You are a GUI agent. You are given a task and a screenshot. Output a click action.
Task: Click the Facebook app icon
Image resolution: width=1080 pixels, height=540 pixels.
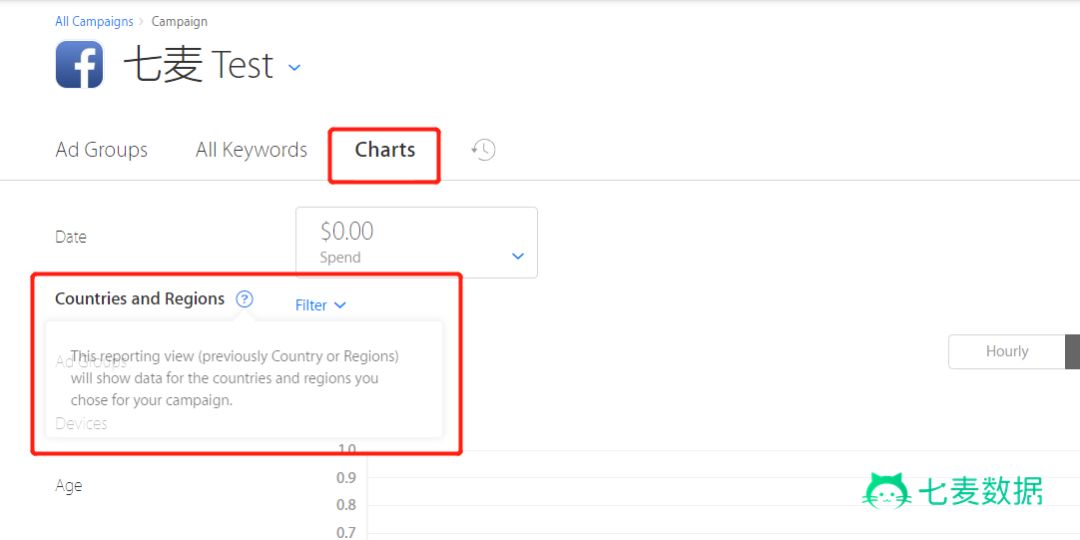coord(79,65)
